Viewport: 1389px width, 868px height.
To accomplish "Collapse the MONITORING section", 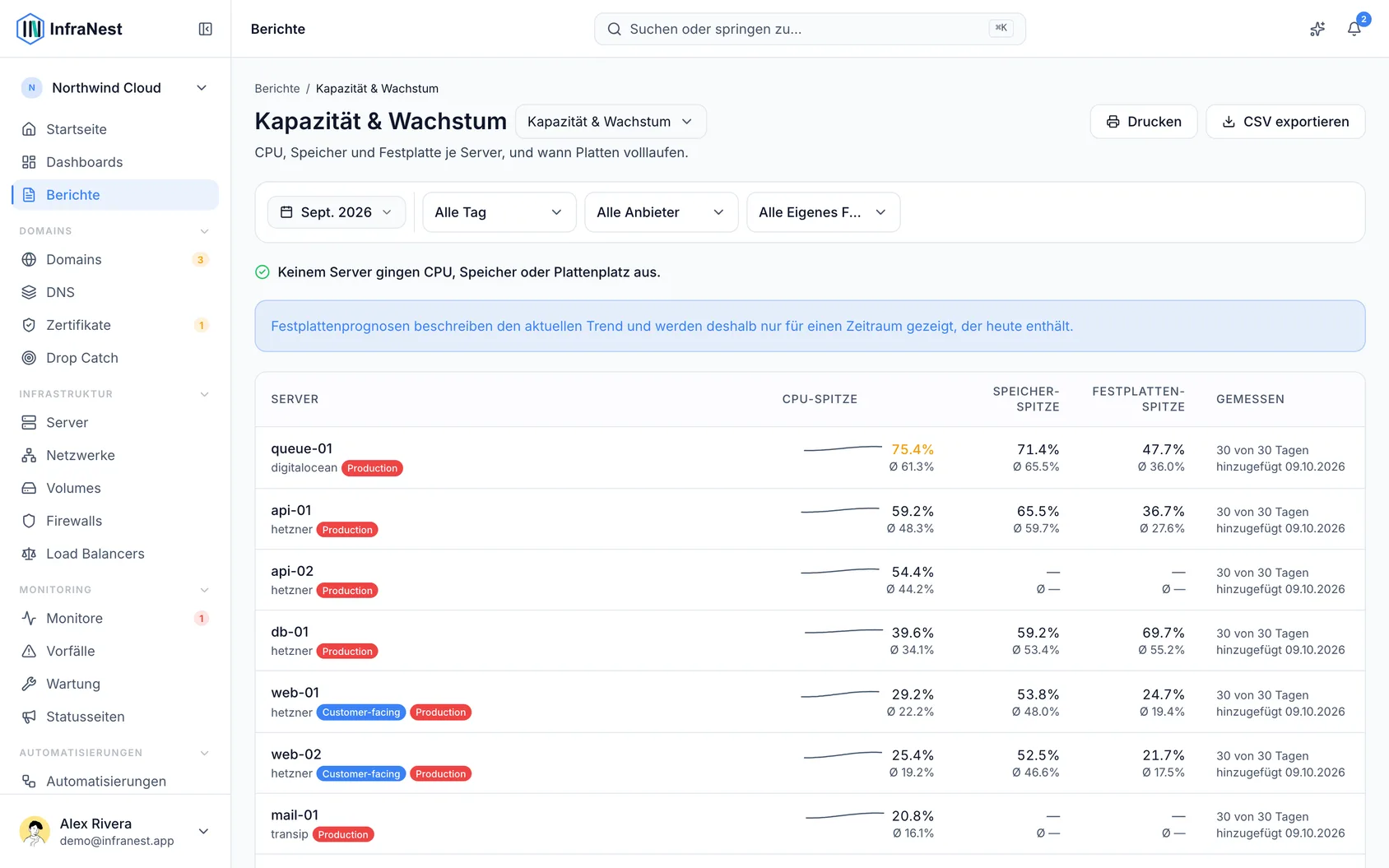I will pyautogui.click(x=204, y=590).
